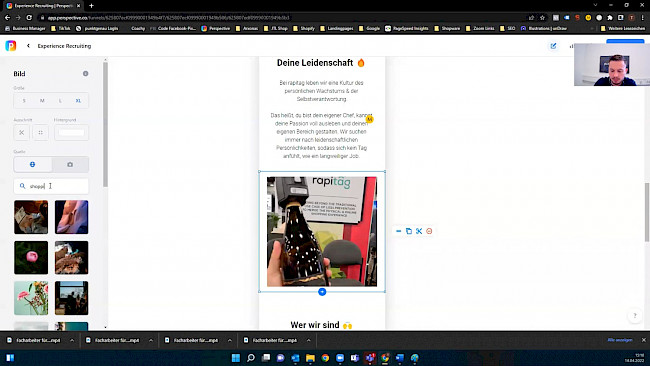This screenshot has height=366, width=650.
Task: Select image size XL
Action: point(78,101)
